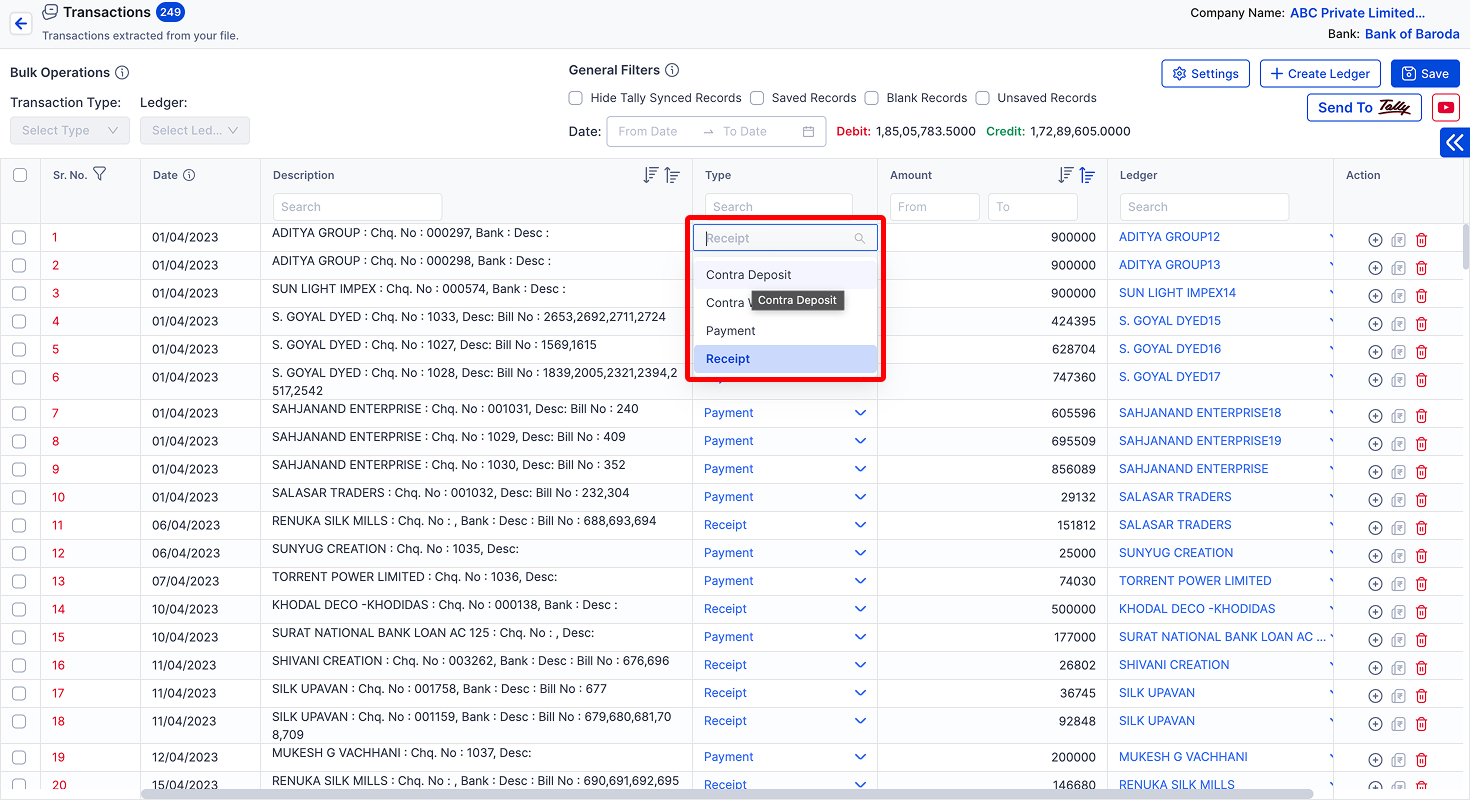The height and width of the screenshot is (800, 1470).
Task: Click the info icon beside Date header
Action: pyautogui.click(x=189, y=175)
